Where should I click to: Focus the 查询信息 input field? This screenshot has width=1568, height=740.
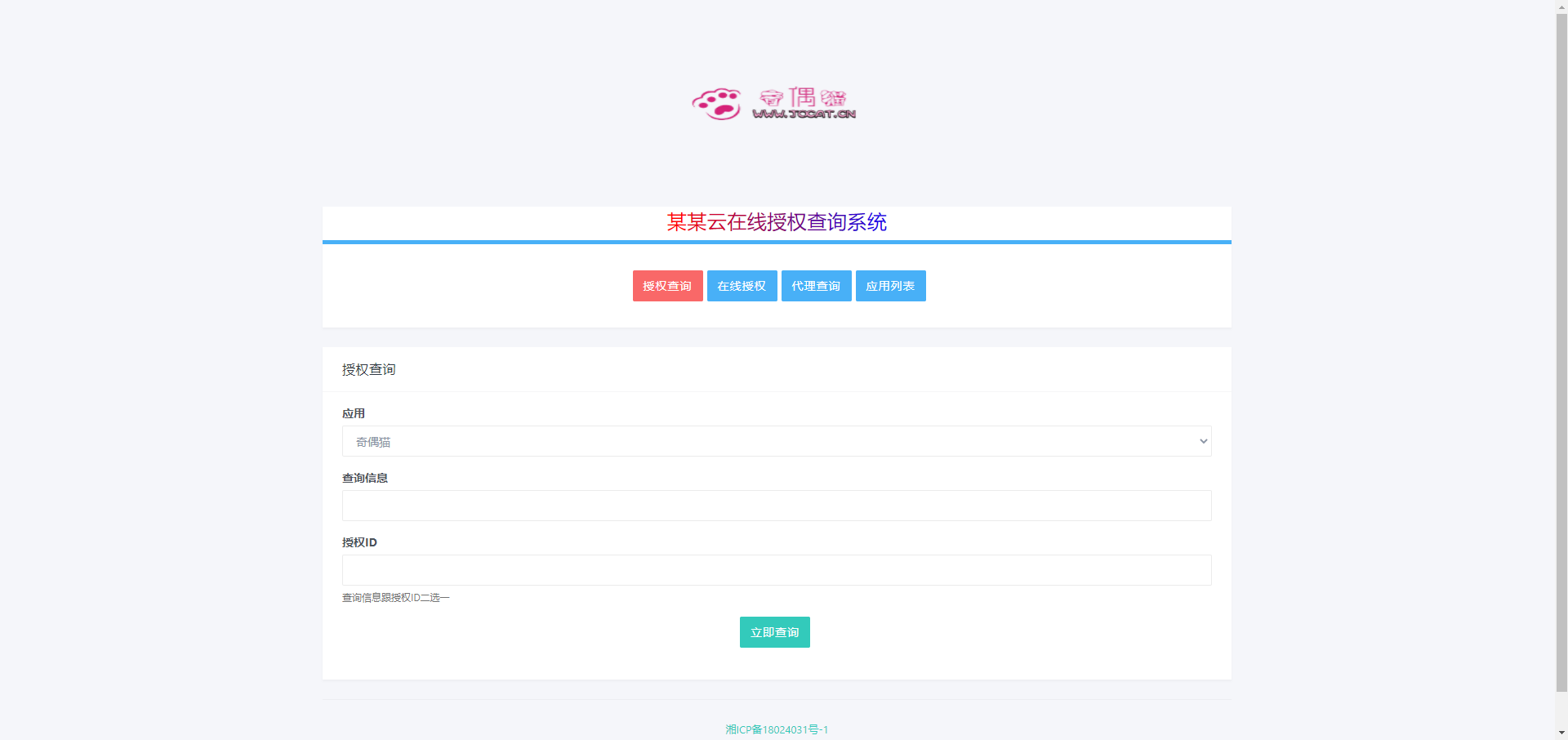click(777, 506)
